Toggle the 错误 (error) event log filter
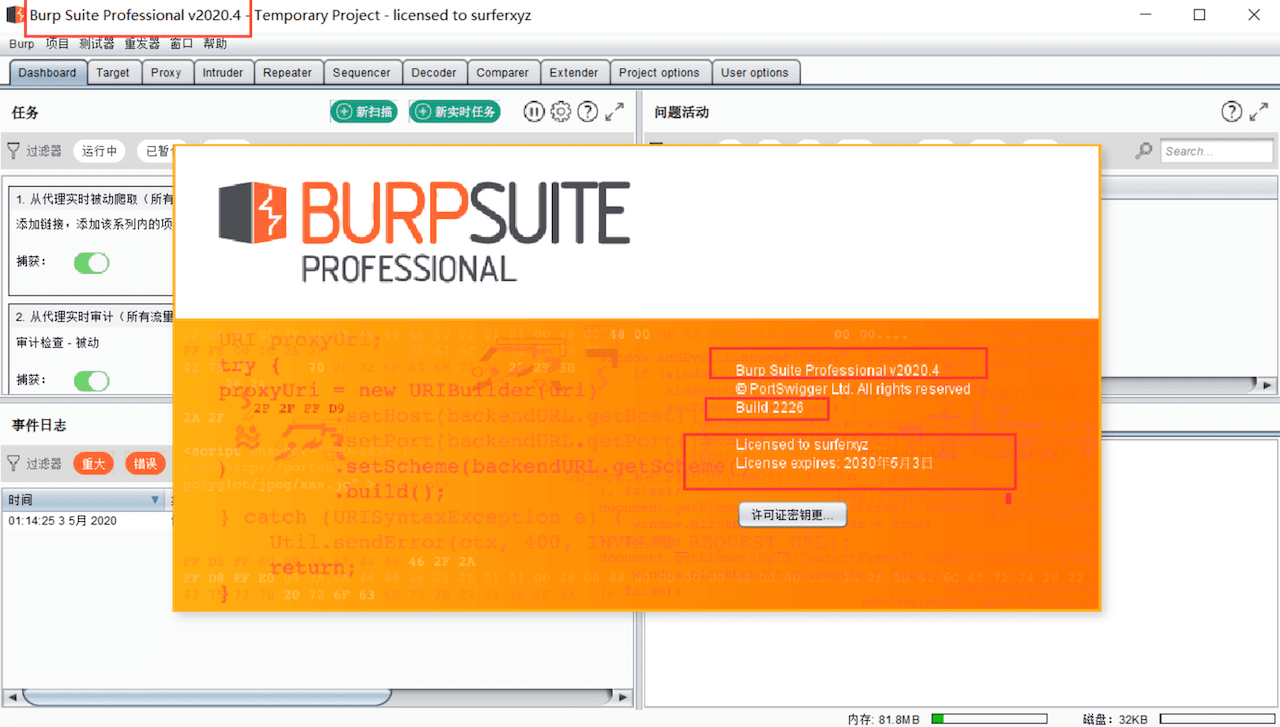This screenshot has width=1280, height=727. [146, 463]
